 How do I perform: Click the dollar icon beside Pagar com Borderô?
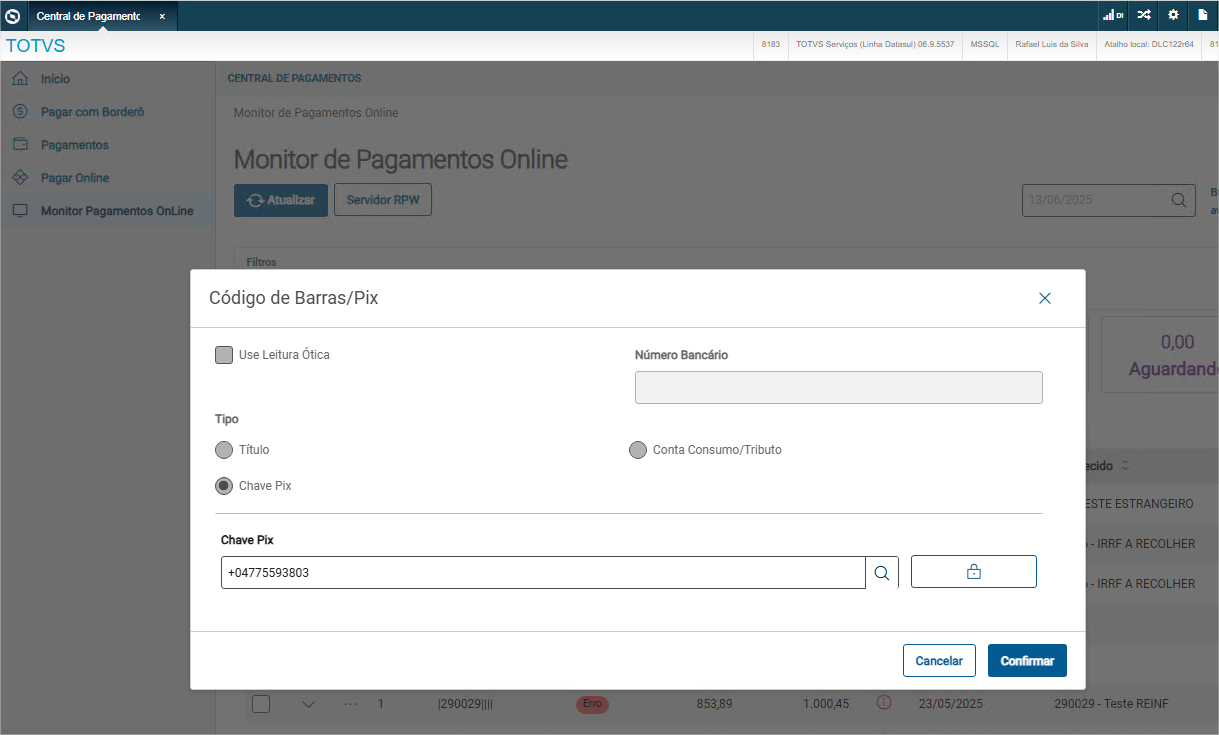(20, 111)
